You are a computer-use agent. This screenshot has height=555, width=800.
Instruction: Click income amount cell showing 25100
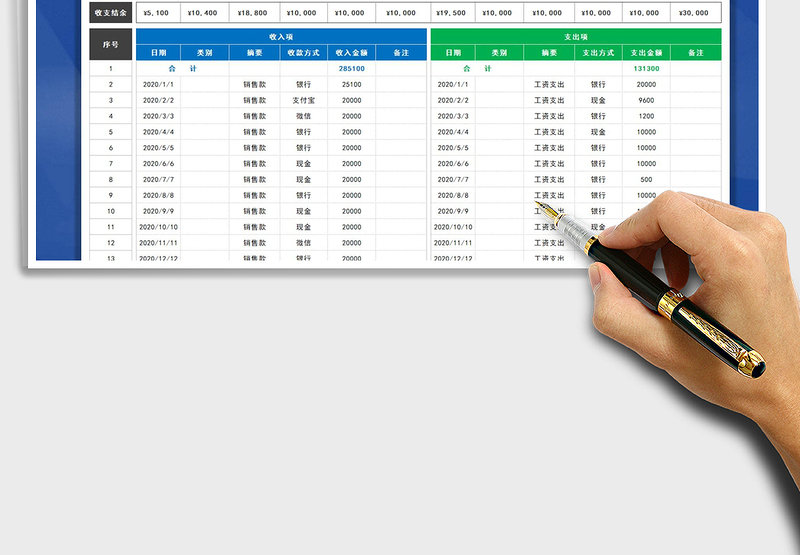tap(351, 84)
